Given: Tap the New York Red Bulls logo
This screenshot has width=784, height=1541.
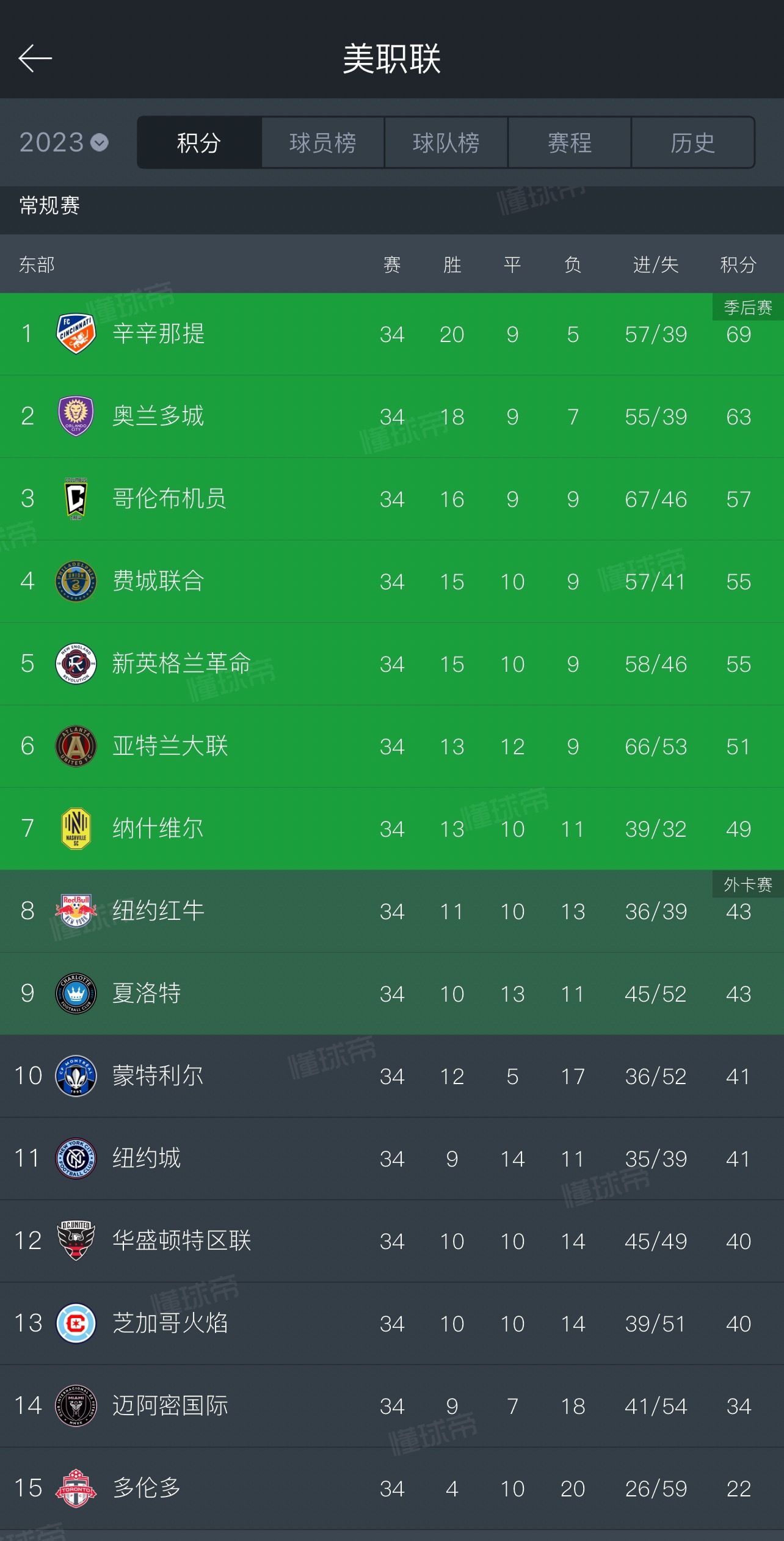Looking at the screenshot, I should [76, 911].
